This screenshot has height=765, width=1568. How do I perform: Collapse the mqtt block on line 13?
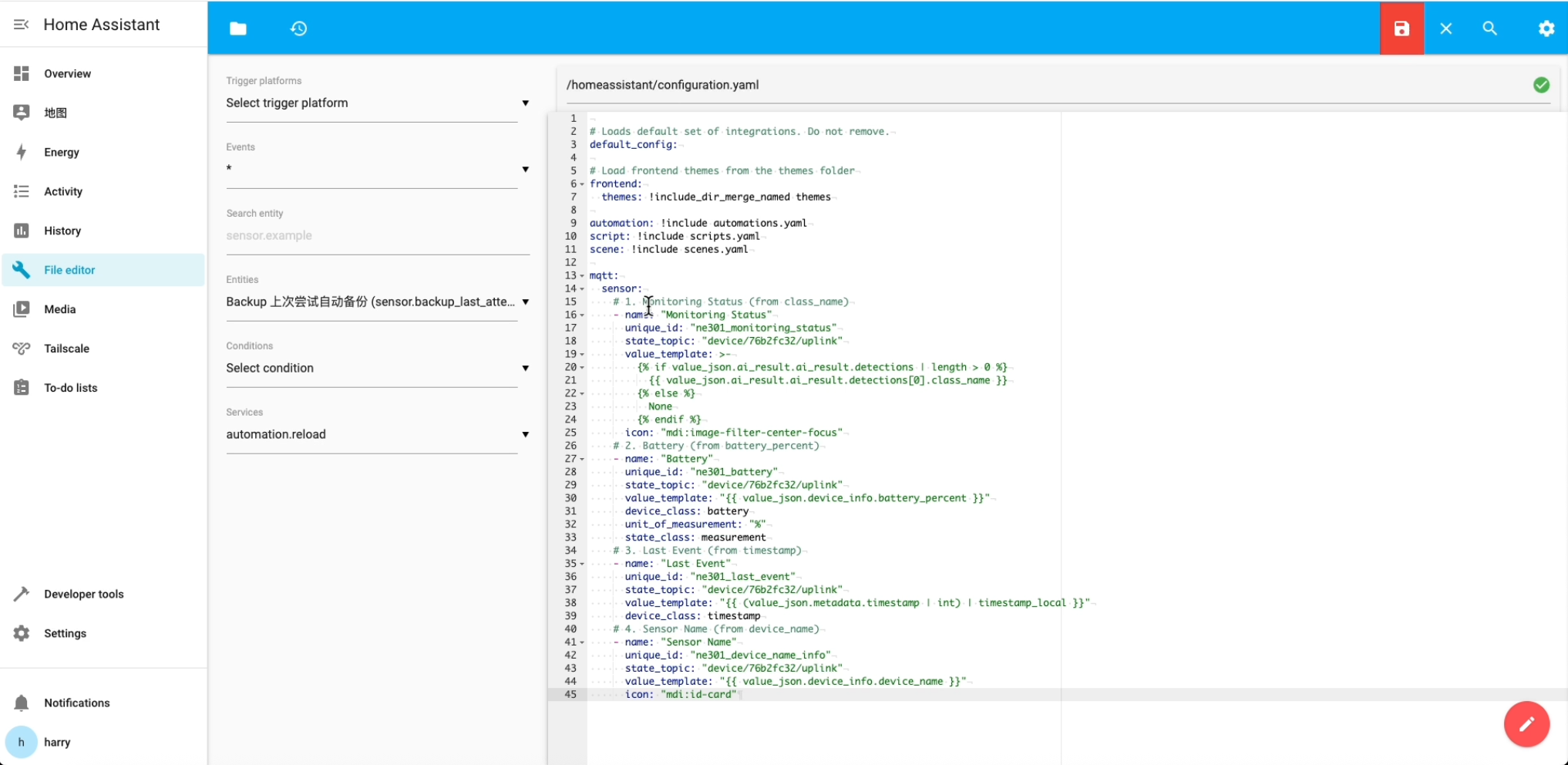pyautogui.click(x=582, y=276)
